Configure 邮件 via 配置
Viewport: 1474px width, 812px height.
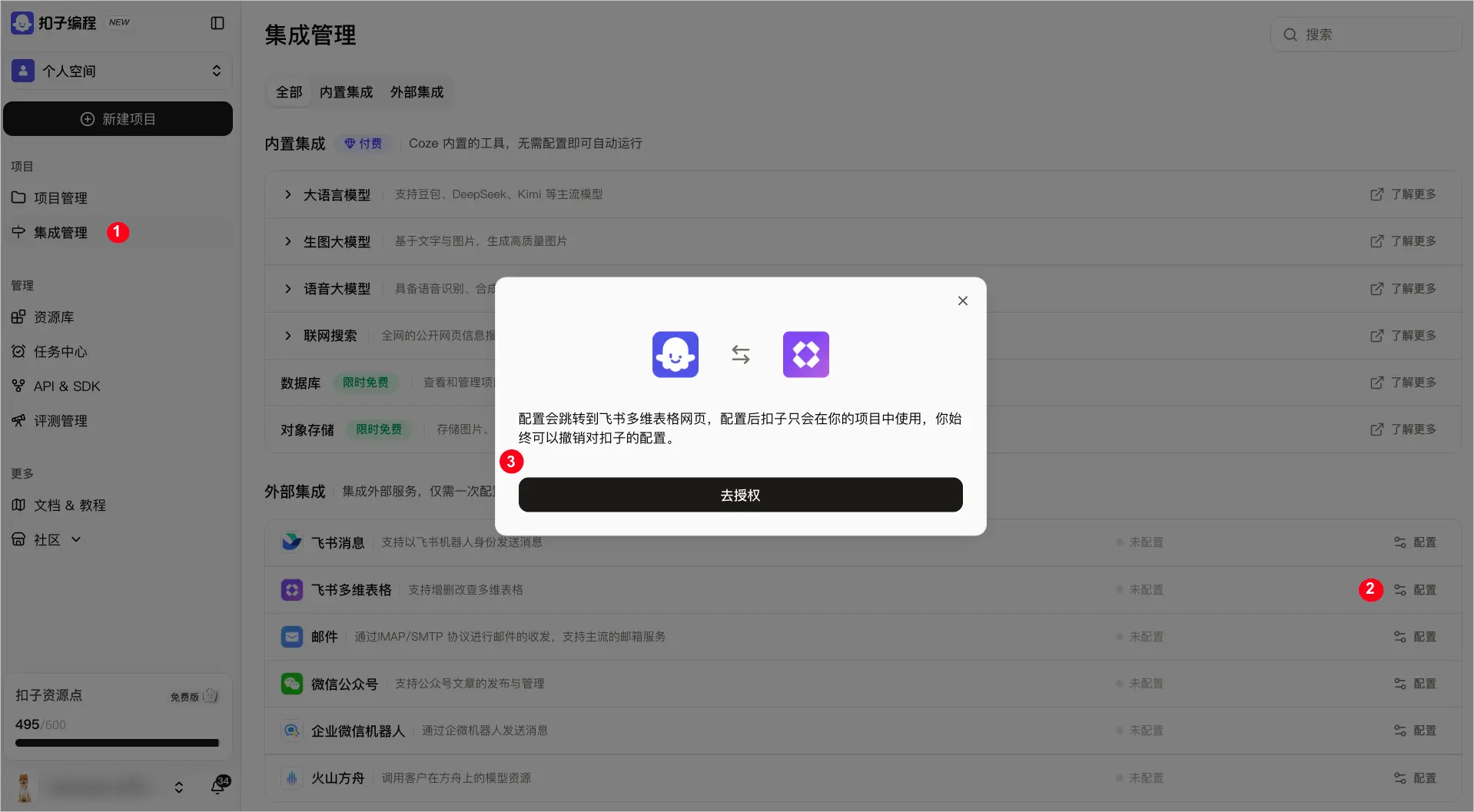point(1415,637)
